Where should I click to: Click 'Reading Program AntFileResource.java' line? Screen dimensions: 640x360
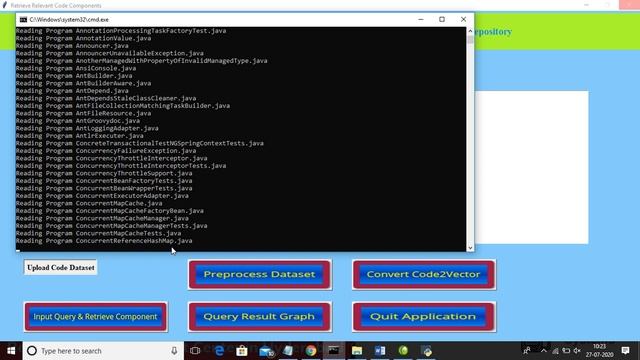83,113
